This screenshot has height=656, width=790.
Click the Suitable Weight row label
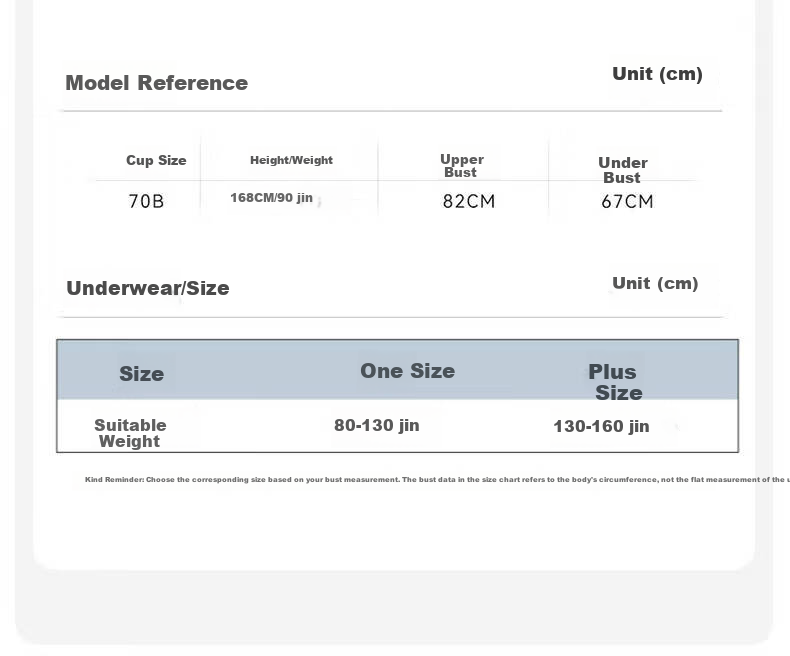coord(130,433)
